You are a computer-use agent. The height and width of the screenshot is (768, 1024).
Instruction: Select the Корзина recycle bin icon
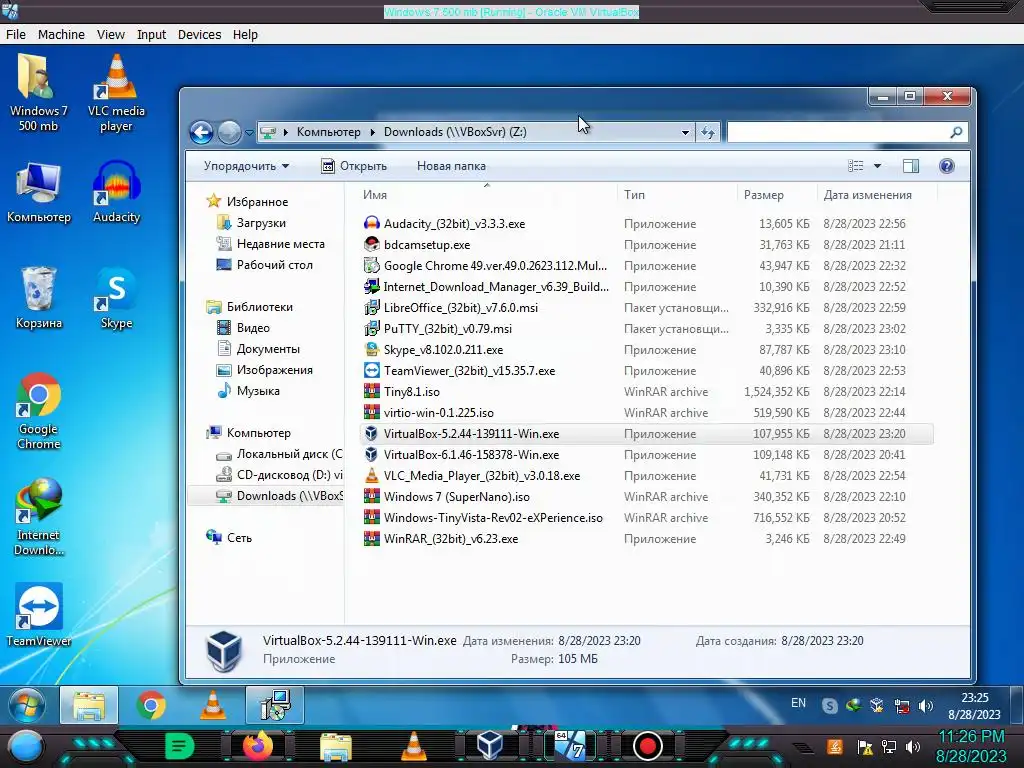coord(39,298)
